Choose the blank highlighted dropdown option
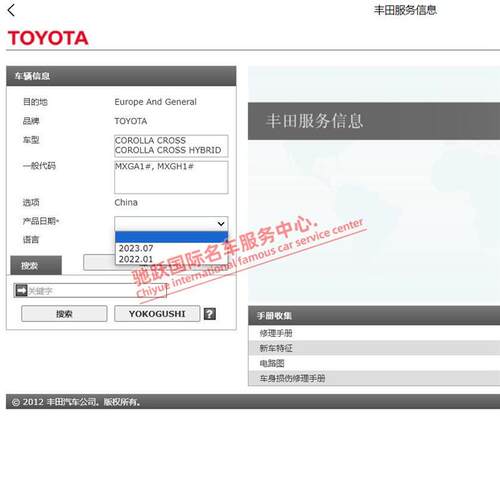The width and height of the screenshot is (500, 500). pos(171,237)
